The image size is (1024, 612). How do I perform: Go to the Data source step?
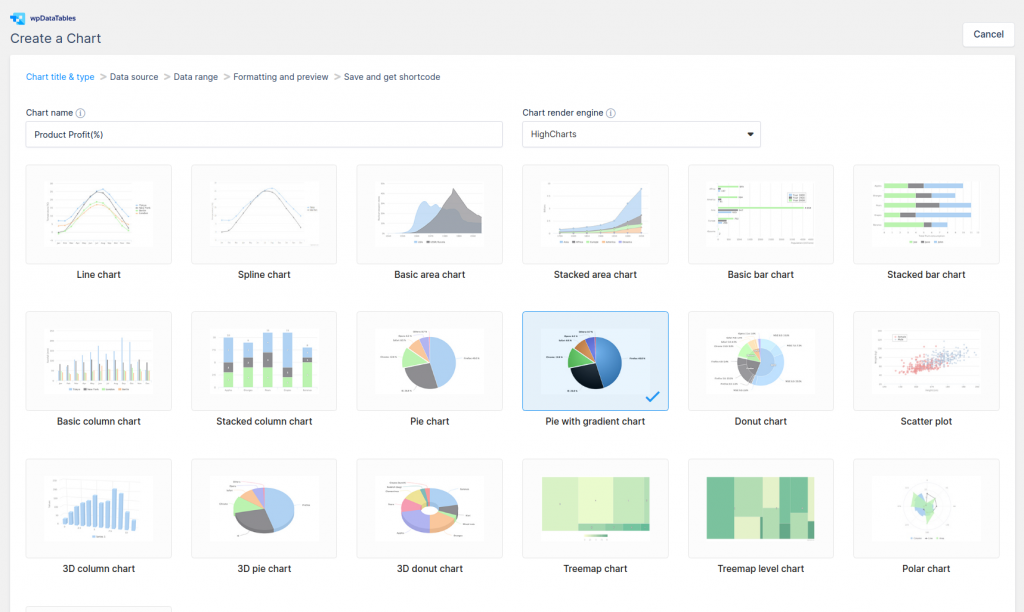point(133,76)
